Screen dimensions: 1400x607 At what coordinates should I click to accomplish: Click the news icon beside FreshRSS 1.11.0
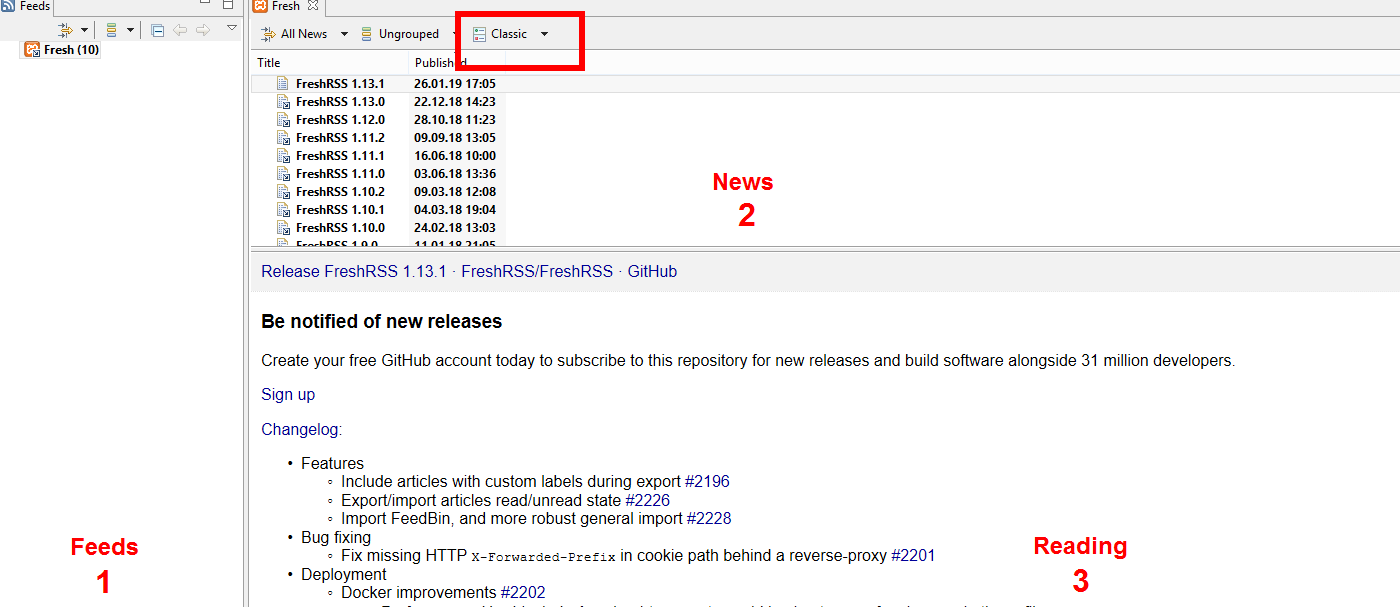point(283,174)
